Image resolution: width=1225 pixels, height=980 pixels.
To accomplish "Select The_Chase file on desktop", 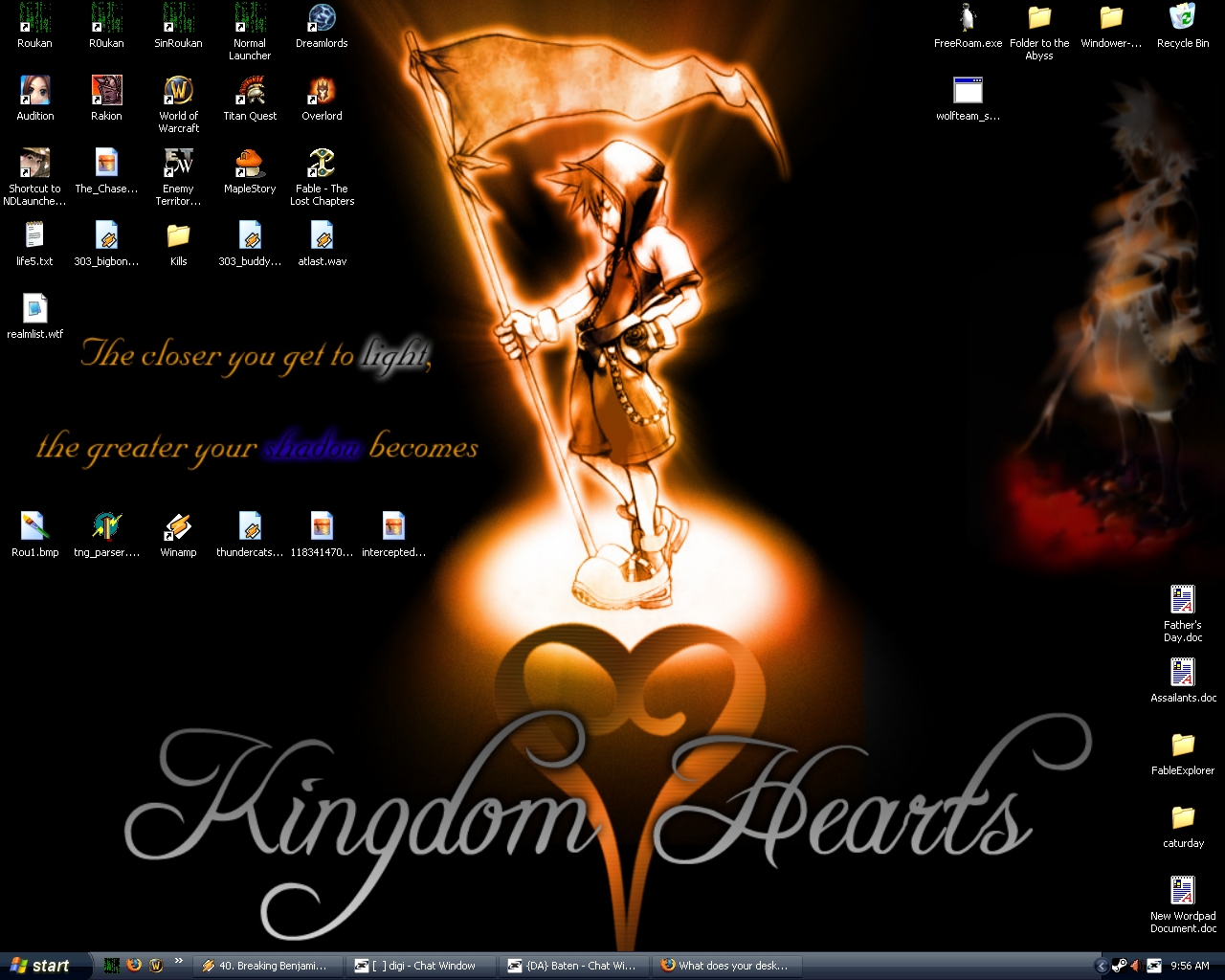I will tap(106, 171).
